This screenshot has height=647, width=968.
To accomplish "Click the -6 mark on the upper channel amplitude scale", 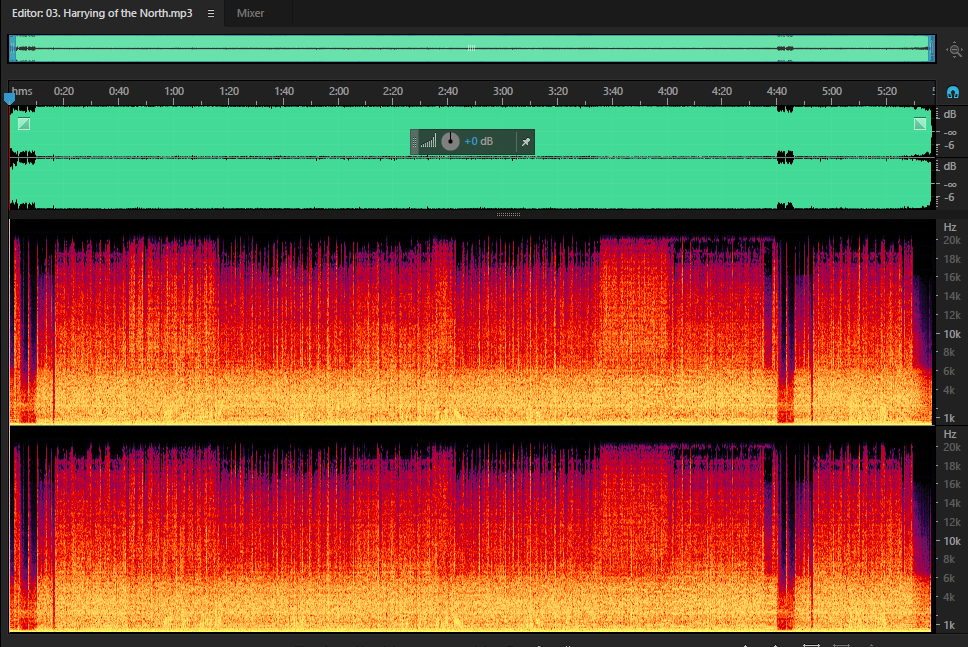I will [x=949, y=146].
